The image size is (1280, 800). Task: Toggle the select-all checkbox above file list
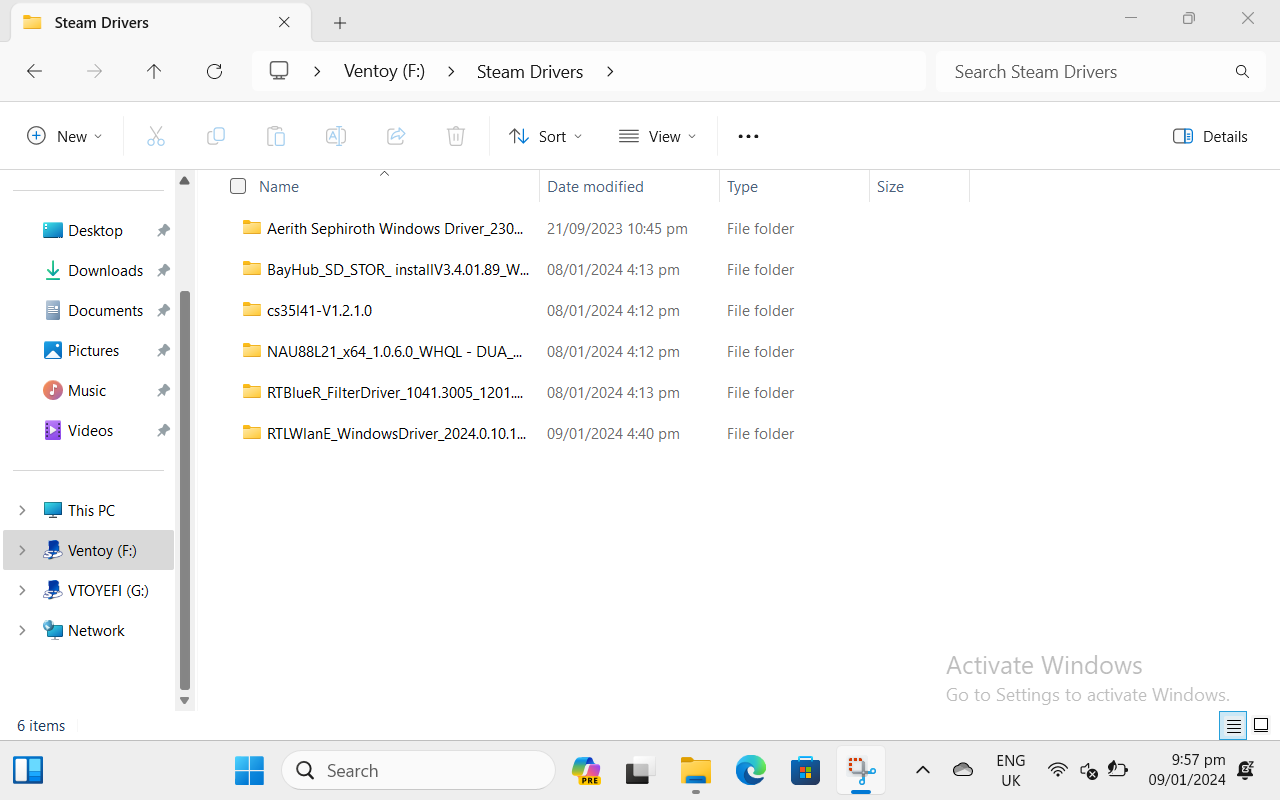[238, 186]
